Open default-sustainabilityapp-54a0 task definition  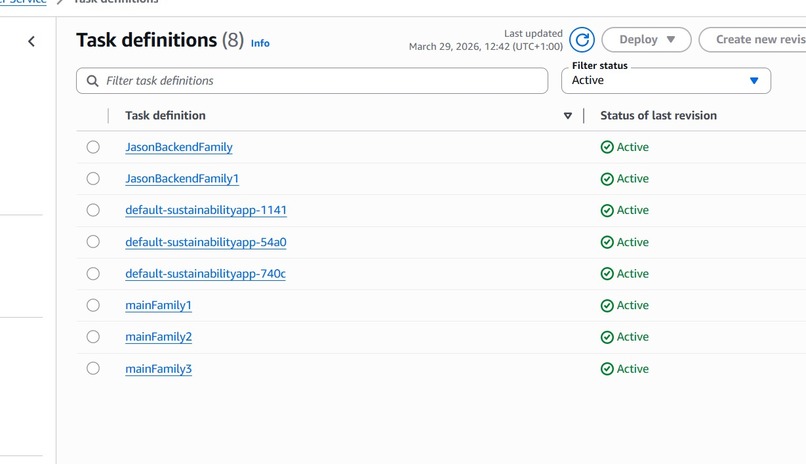point(206,242)
